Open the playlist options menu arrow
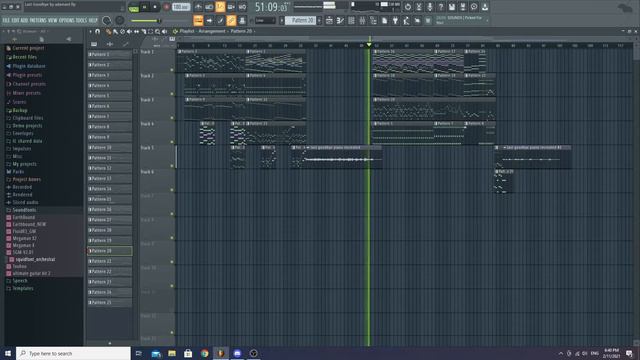640x360 pixels. click(x=91, y=31)
